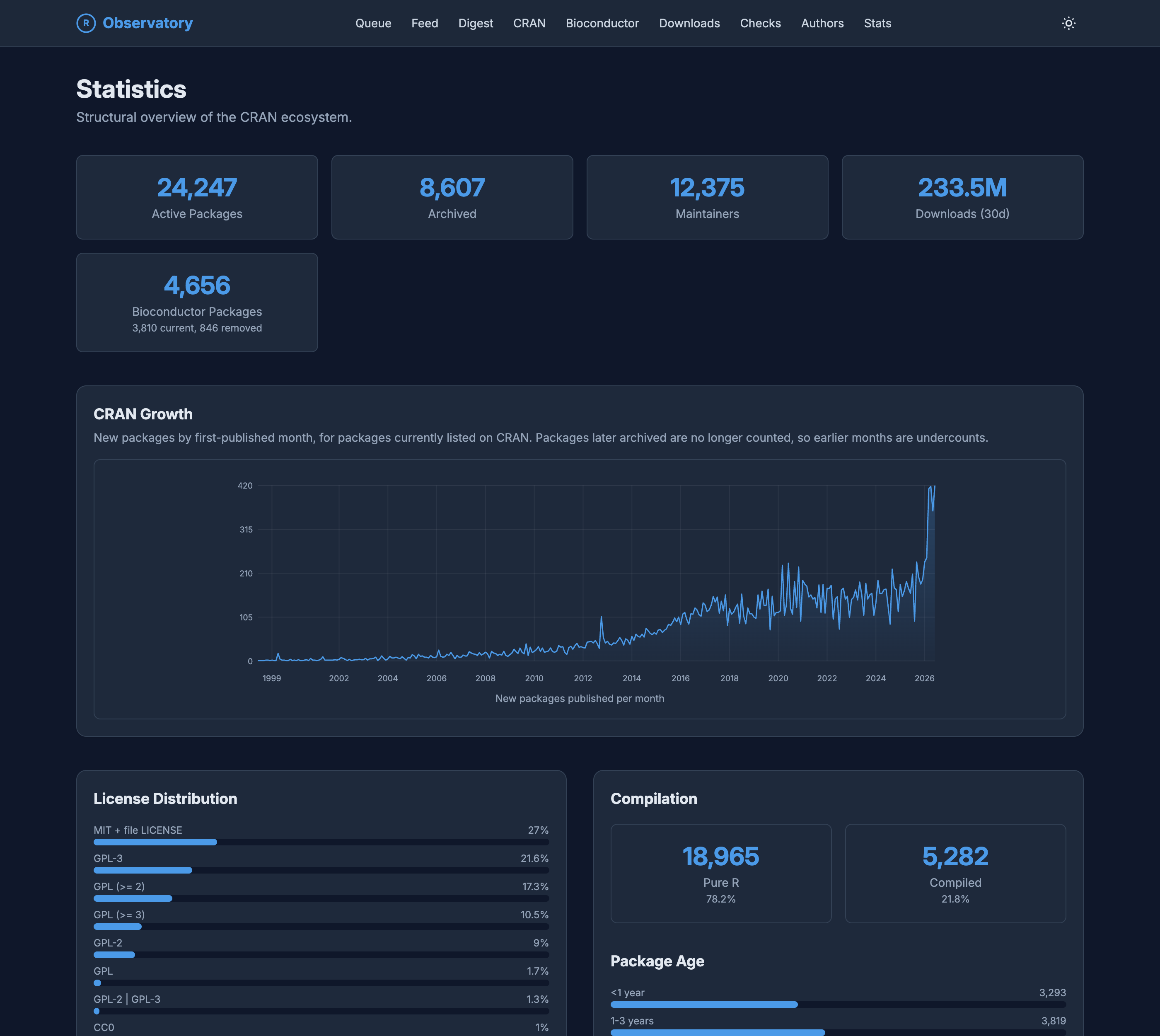Click the '<1 year' package age bar
This screenshot has width=1160, height=1036.
click(838, 1005)
